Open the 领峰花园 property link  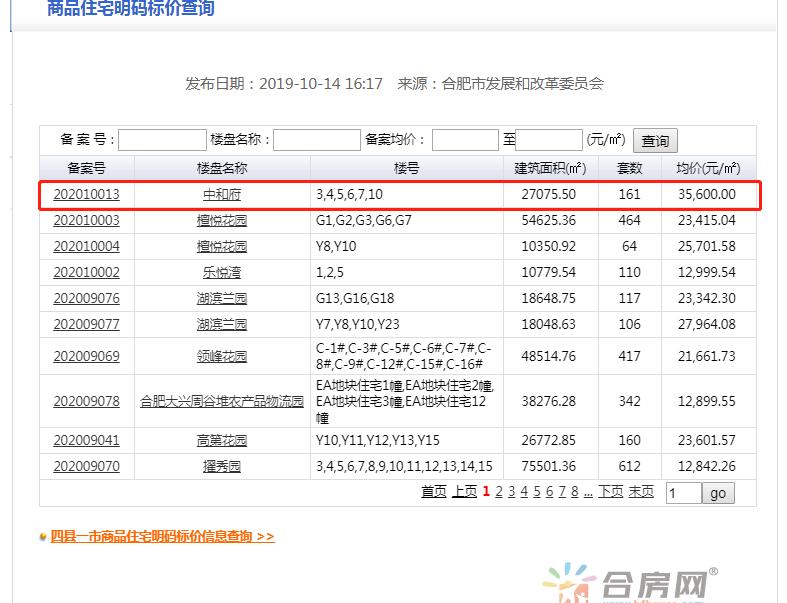(x=221, y=356)
